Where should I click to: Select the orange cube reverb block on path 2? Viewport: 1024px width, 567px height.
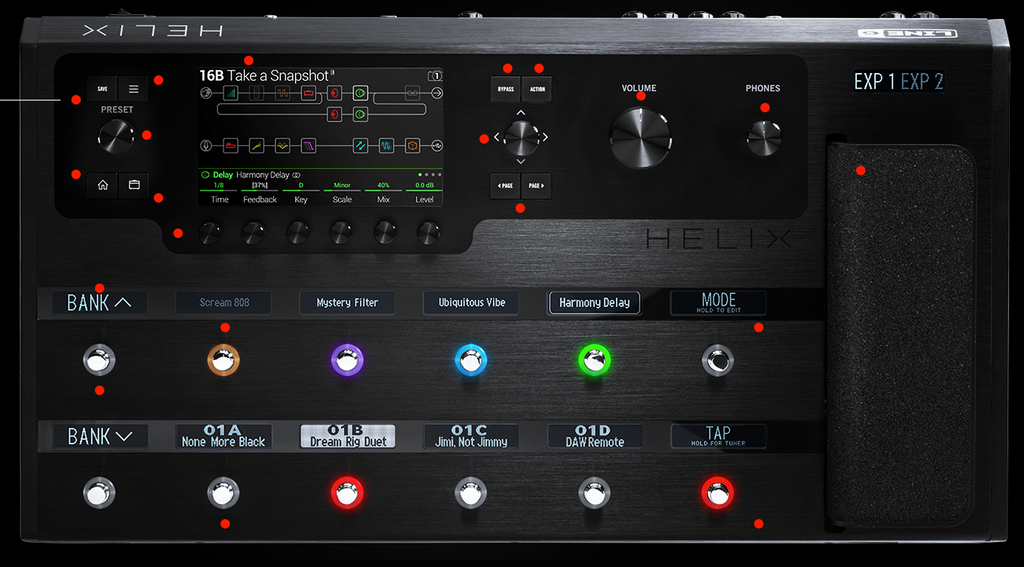pyautogui.click(x=412, y=145)
